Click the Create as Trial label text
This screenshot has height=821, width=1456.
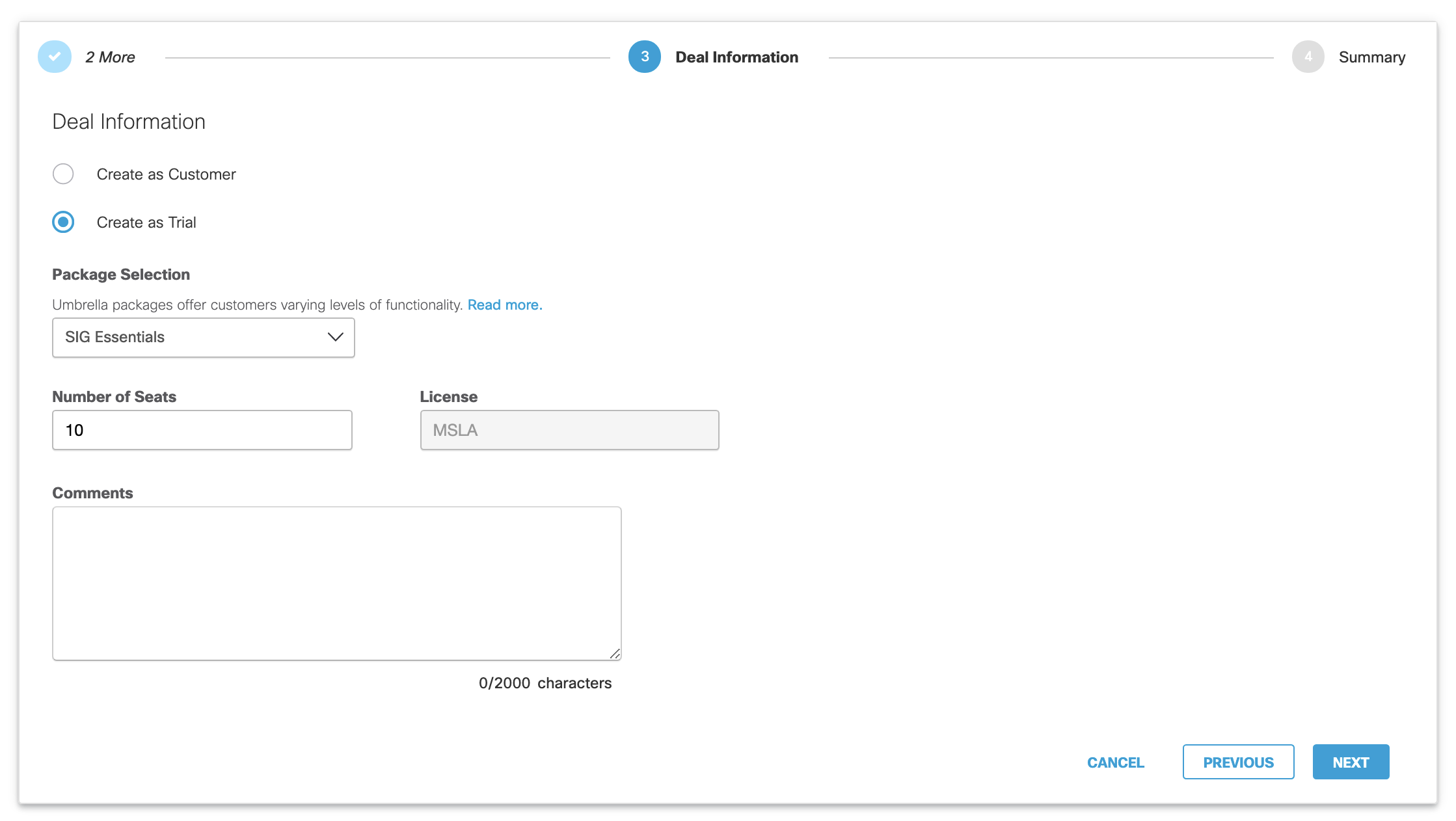[x=146, y=222]
